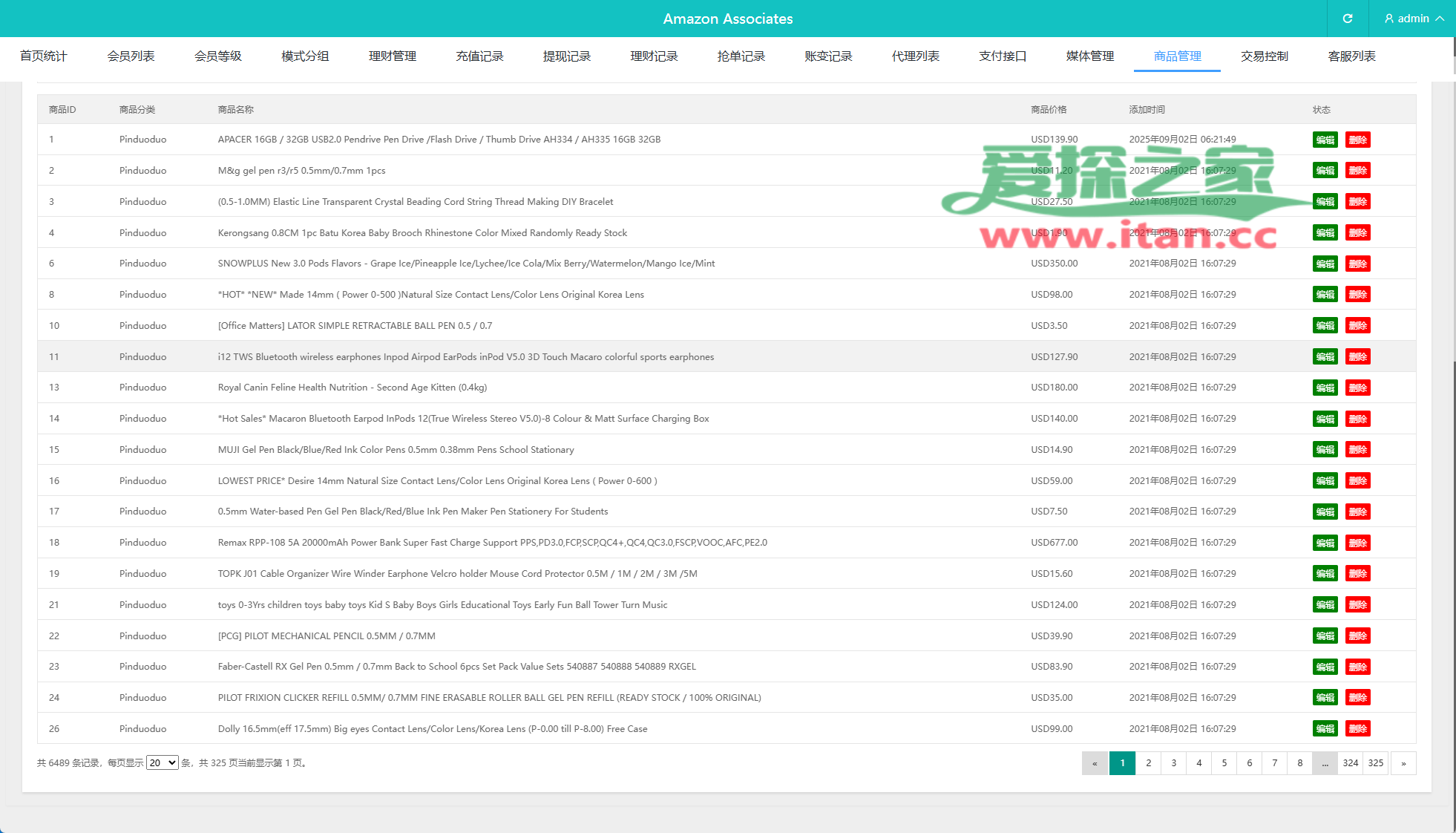Click the 添加时间 column header
Screen dimensions: 1456x833
pyautogui.click(x=1147, y=110)
